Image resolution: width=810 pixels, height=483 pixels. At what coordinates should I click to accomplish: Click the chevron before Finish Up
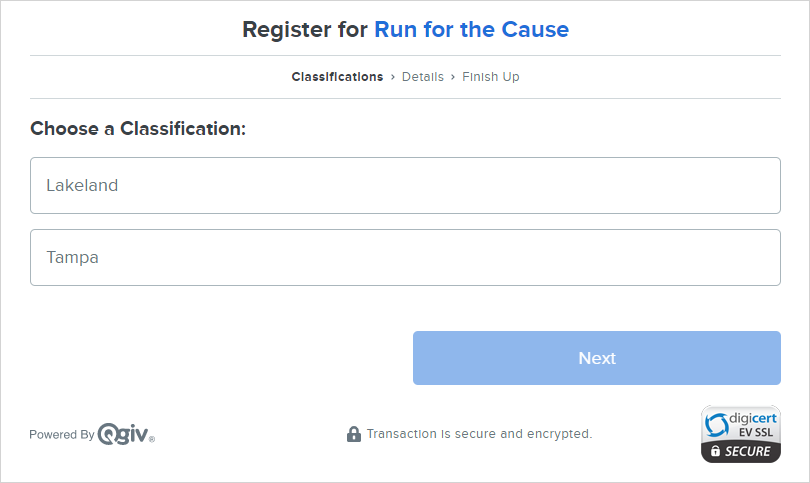coord(453,77)
